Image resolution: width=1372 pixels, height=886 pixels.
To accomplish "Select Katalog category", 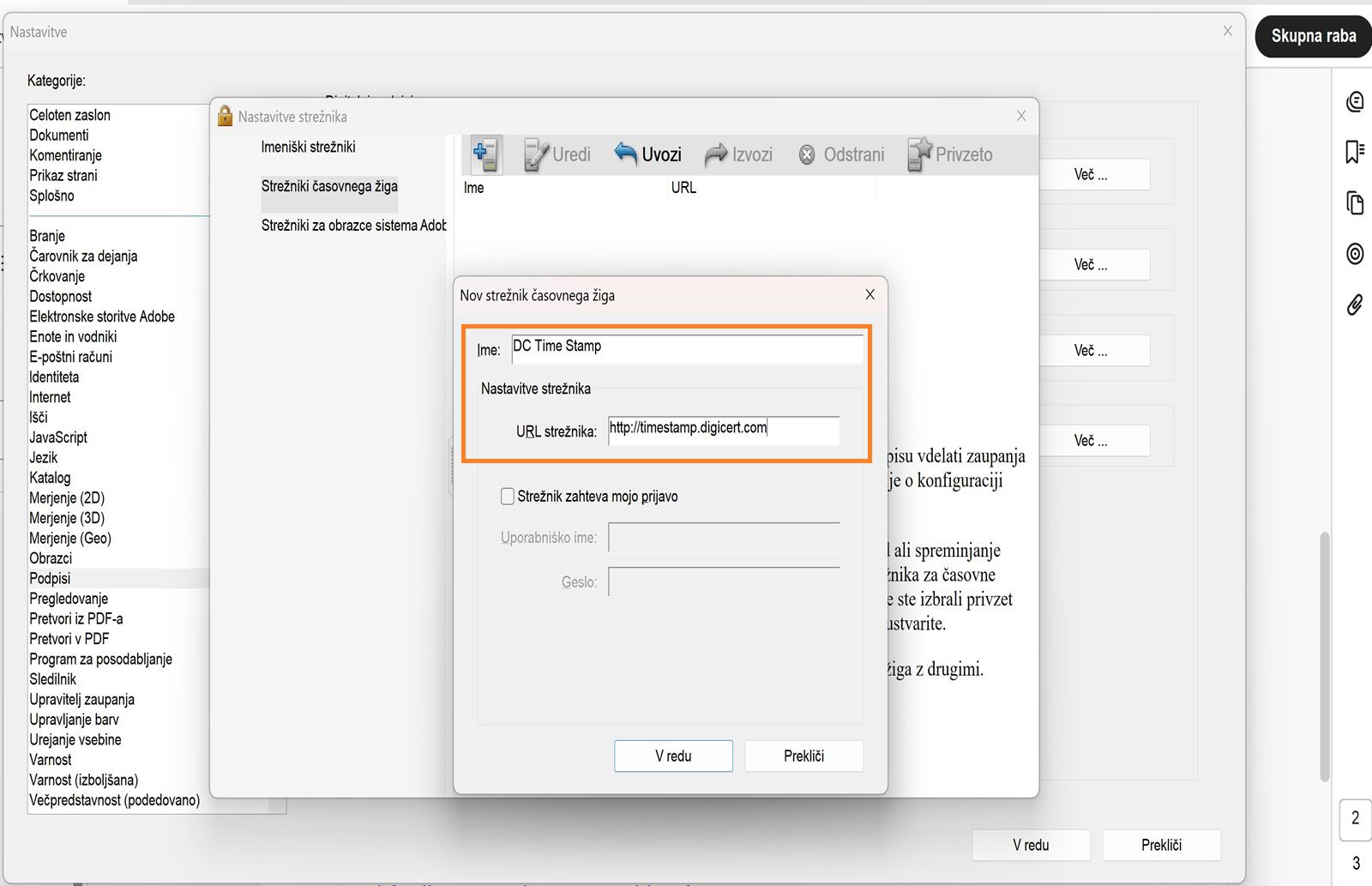I will pos(50,478).
